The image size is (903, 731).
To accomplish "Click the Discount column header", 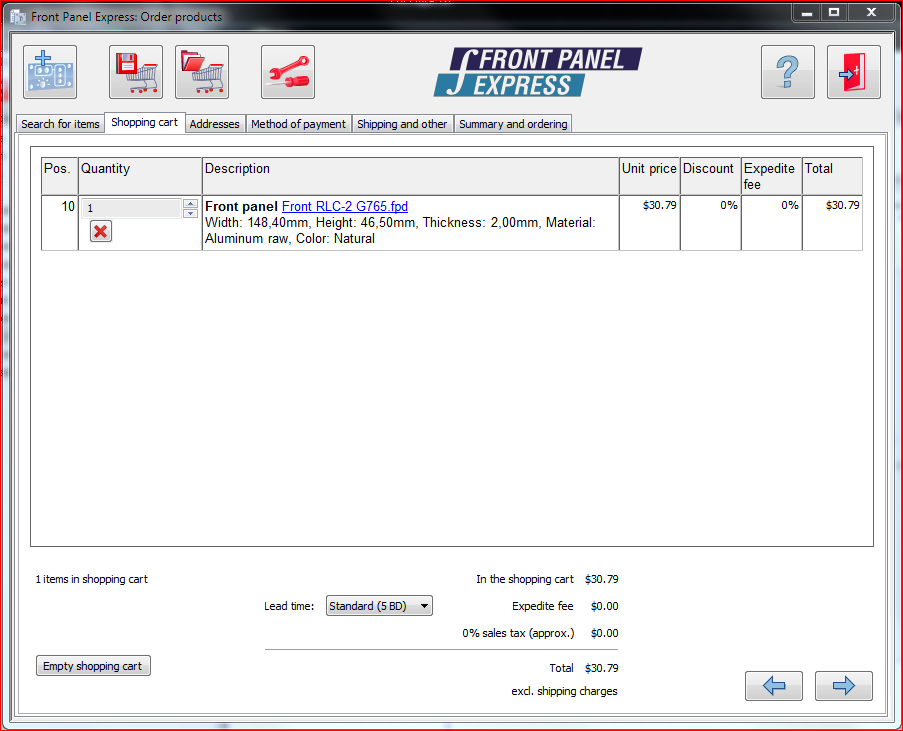I will [x=711, y=176].
